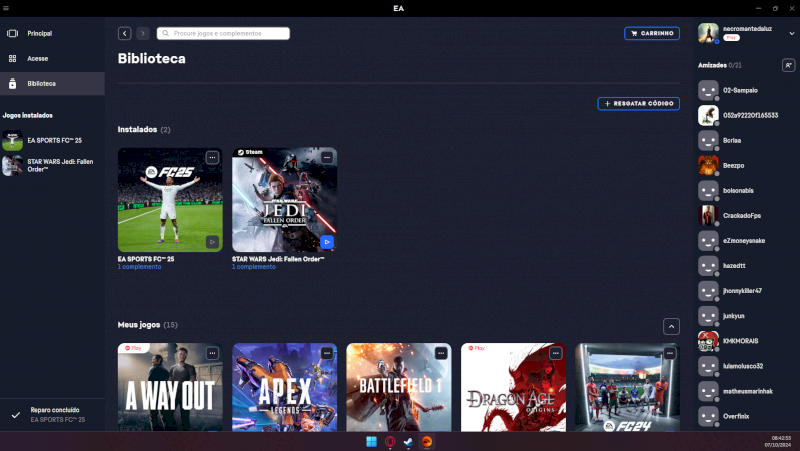
Task: Open friend eZmoneysnake
Action: tap(746, 240)
